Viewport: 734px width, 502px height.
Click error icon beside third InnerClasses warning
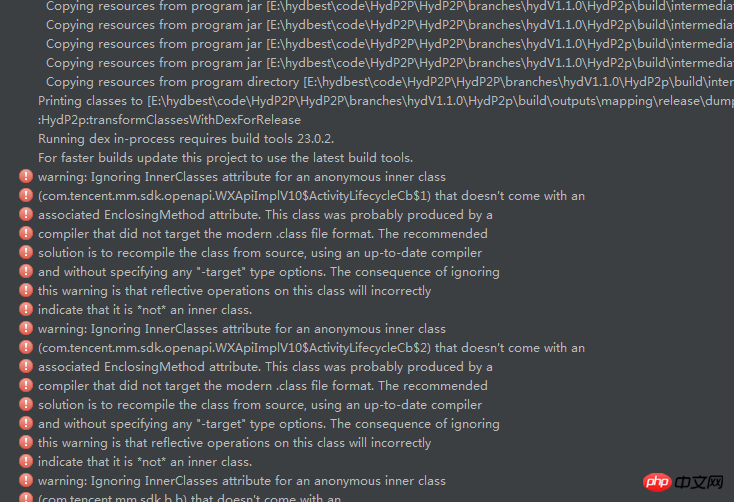click(x=26, y=480)
